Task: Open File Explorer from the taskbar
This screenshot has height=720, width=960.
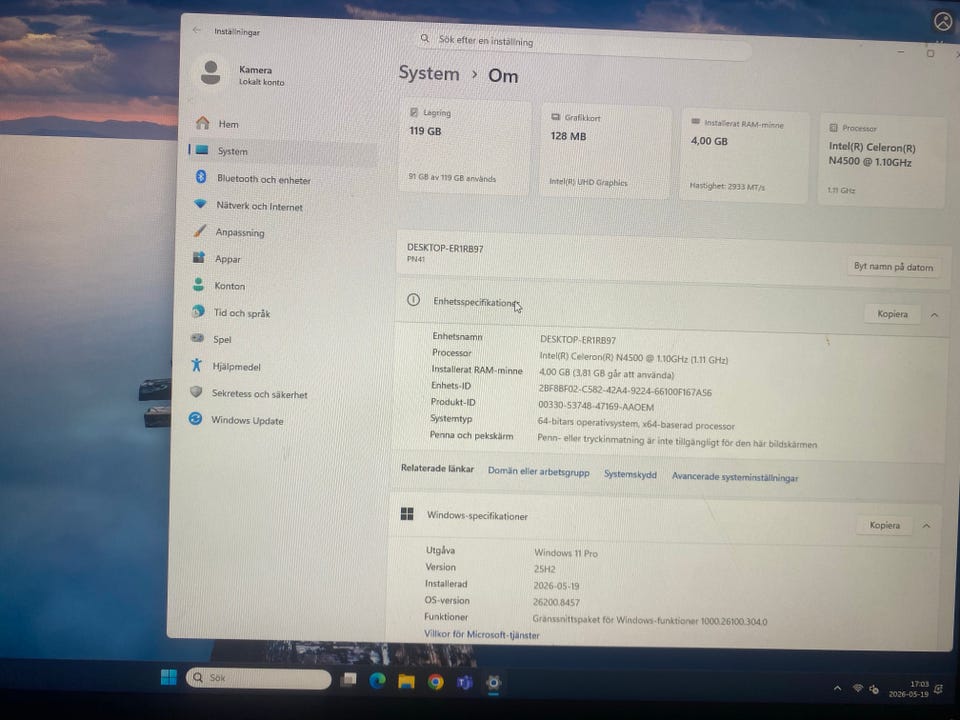Action: coord(407,681)
